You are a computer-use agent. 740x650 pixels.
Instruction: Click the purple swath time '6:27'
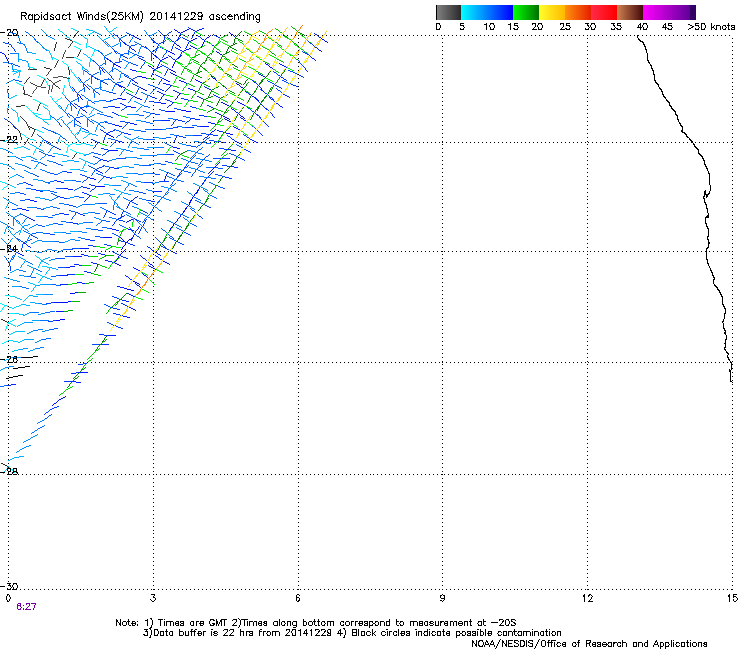(x=26, y=607)
